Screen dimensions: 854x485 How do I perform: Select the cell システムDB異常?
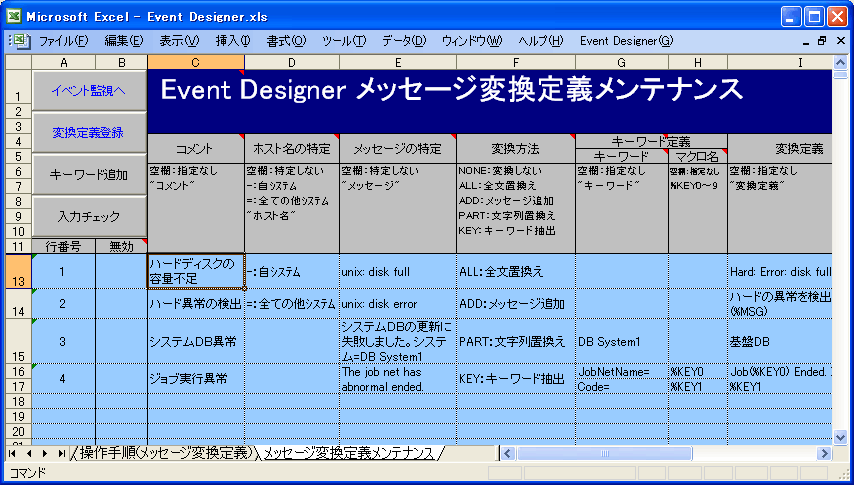[x=196, y=342]
